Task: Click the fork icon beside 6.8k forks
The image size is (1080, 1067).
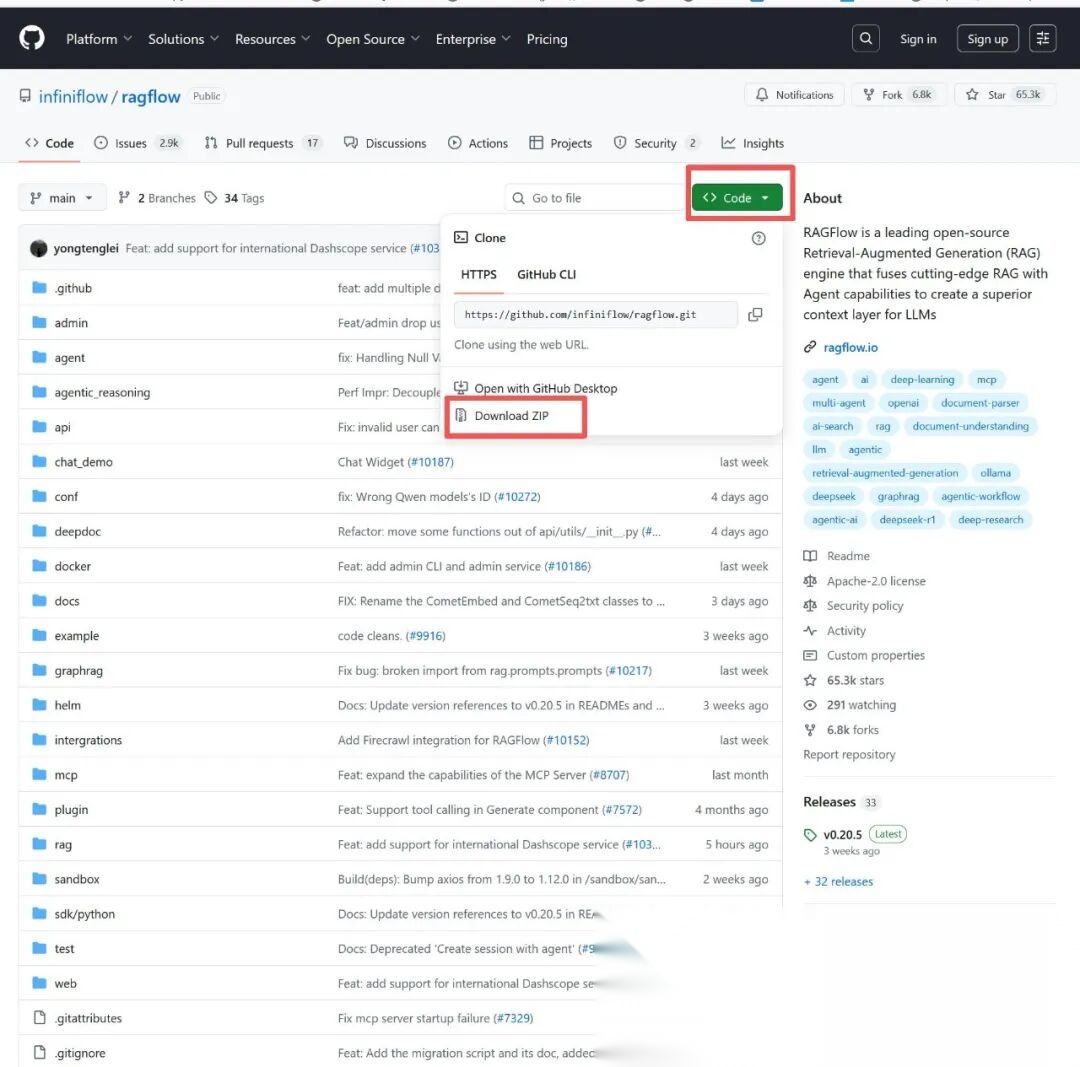Action: coord(810,729)
